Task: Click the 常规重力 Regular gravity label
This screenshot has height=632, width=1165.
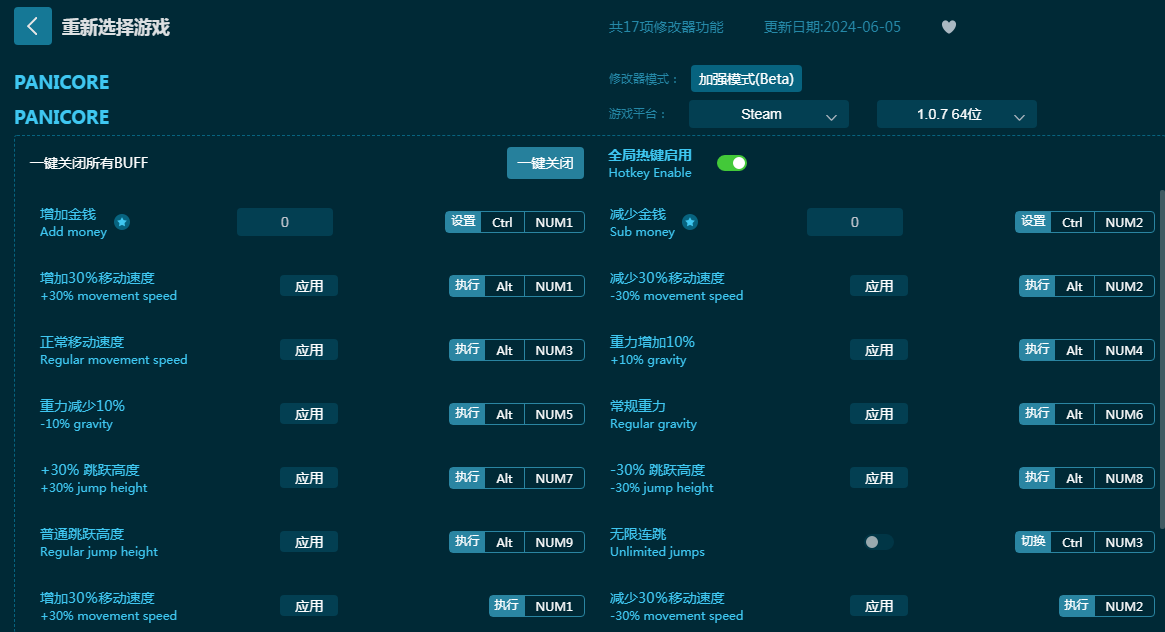Action: (x=653, y=414)
